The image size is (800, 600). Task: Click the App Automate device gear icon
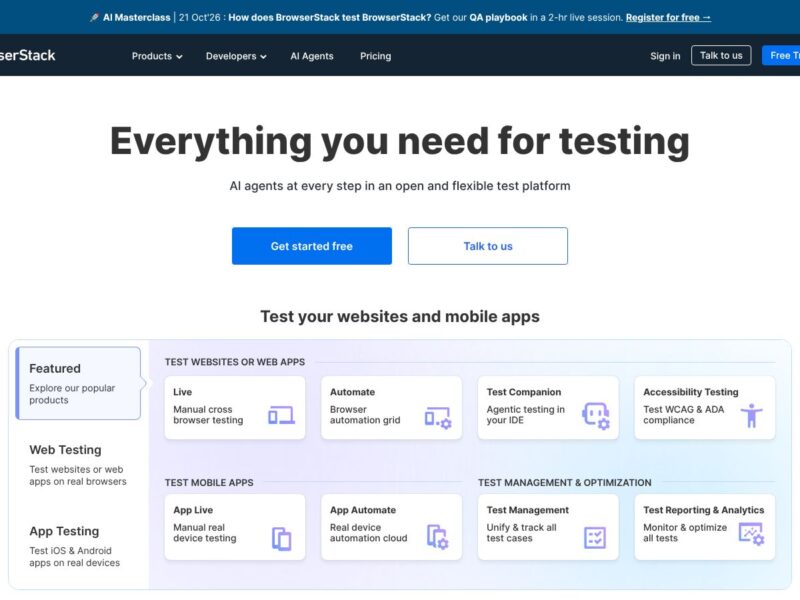tap(437, 537)
